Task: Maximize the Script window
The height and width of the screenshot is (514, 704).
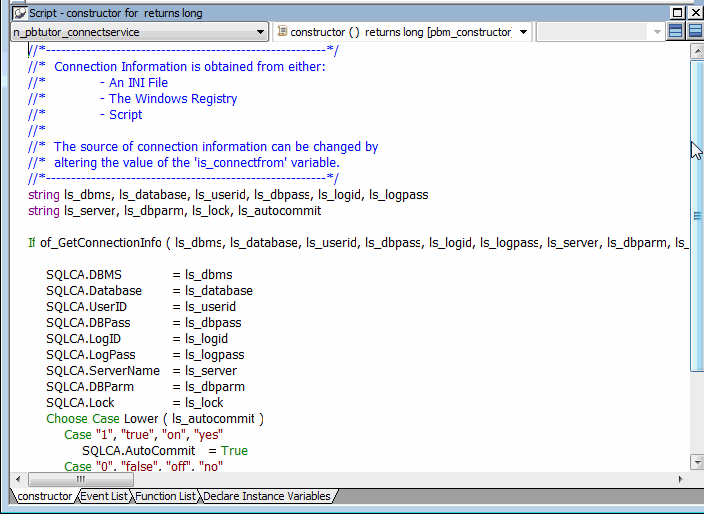Action: point(677,12)
